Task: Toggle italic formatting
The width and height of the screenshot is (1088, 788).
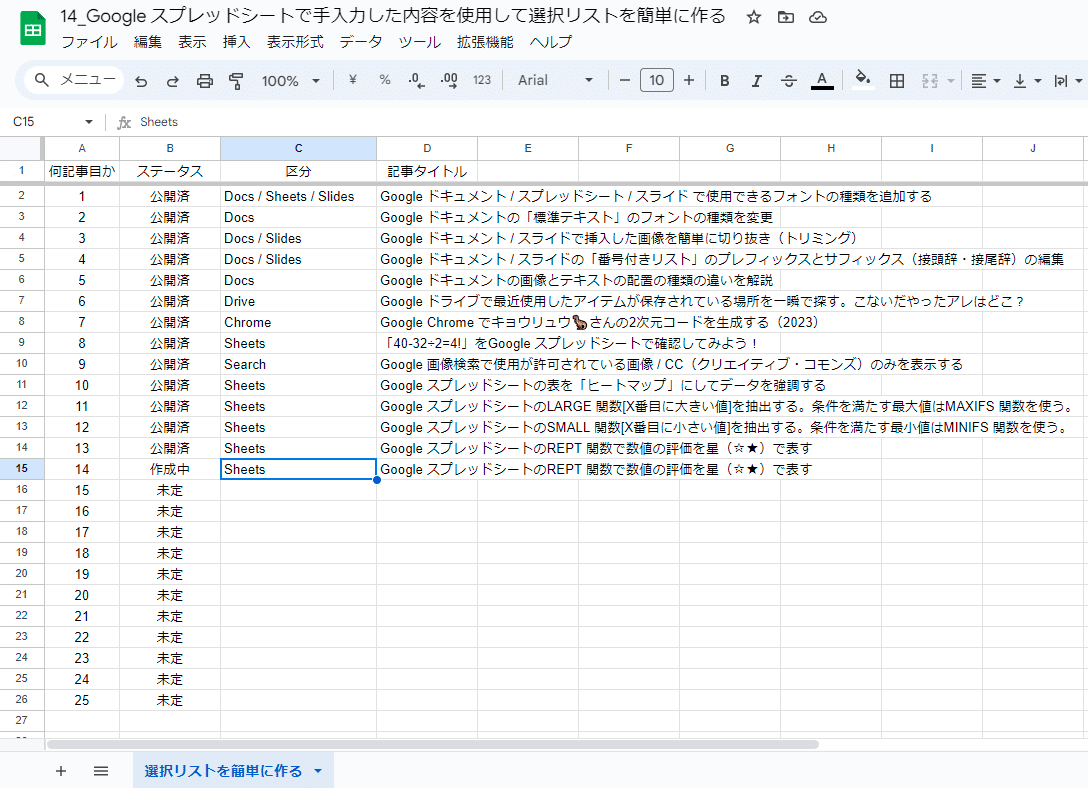Action: pyautogui.click(x=756, y=81)
